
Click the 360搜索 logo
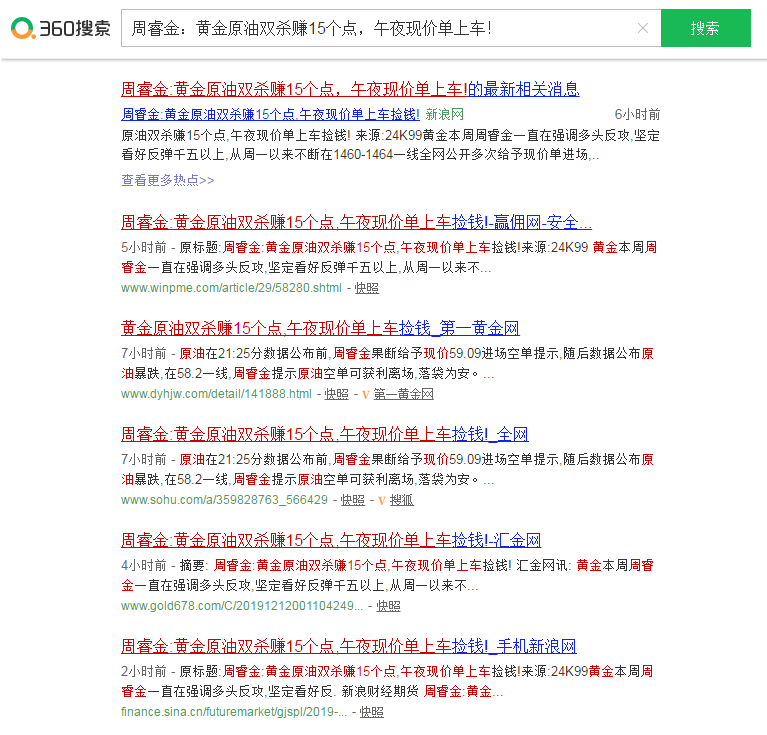61,28
